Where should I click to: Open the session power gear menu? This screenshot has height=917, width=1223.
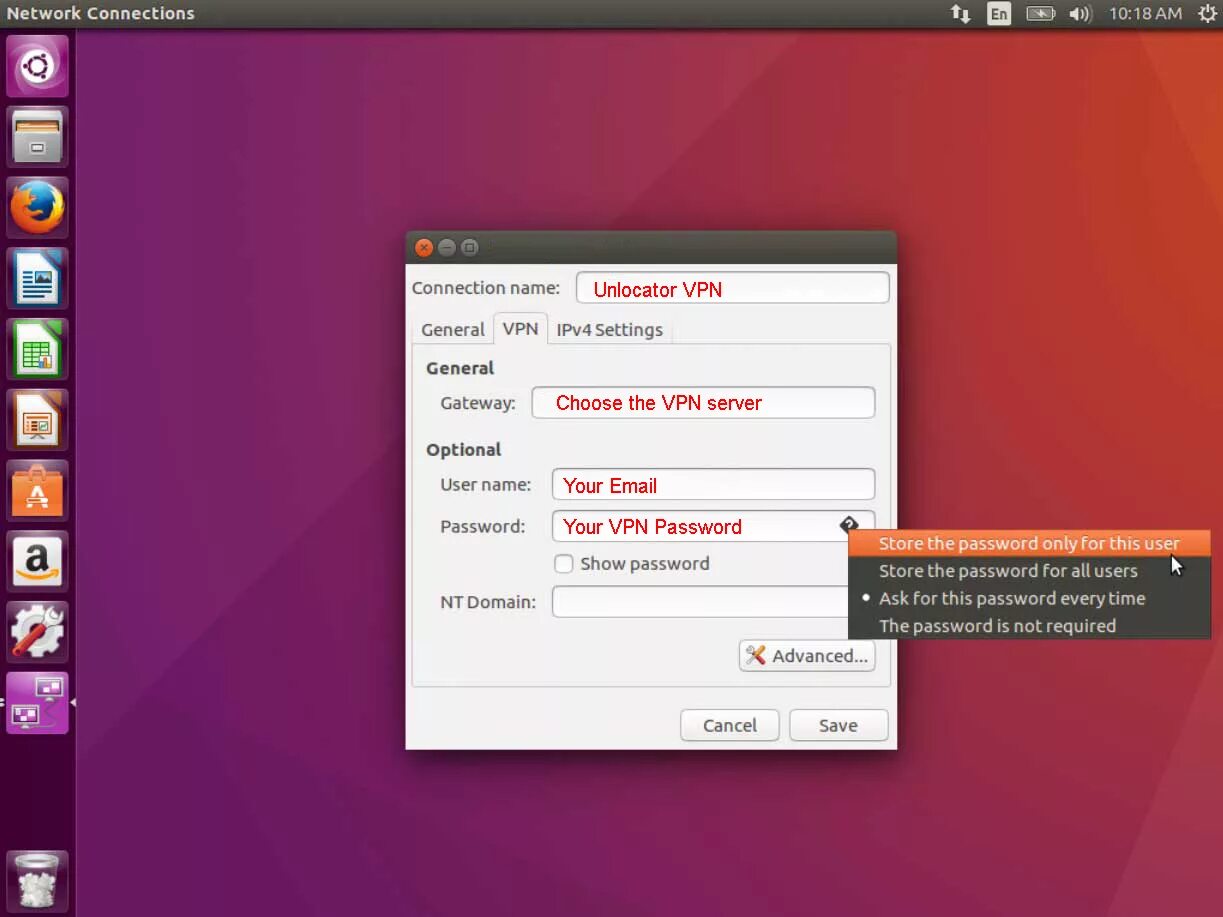coord(1207,14)
